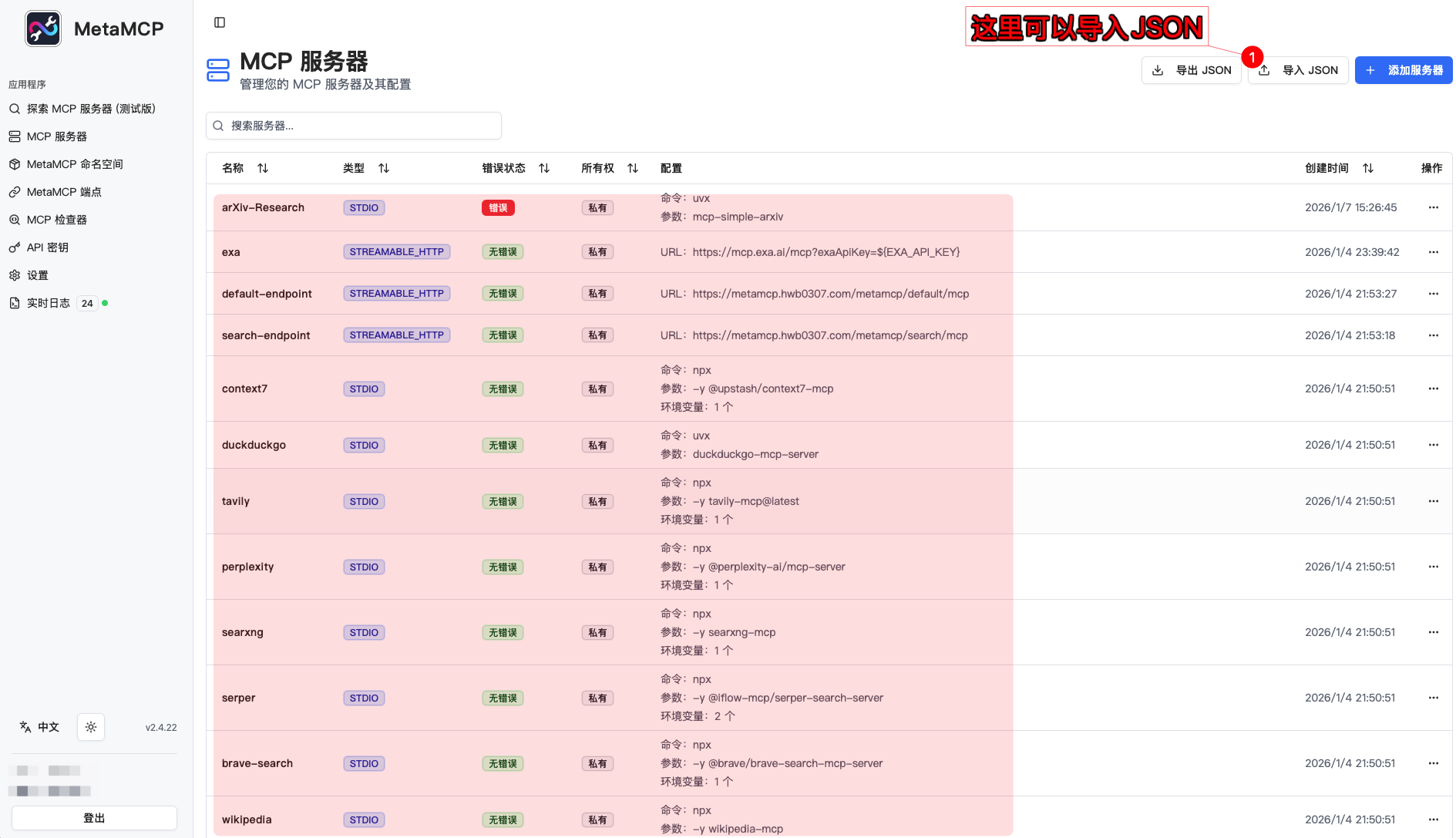Open actions menu for arXiv-Research row
This screenshot has width=1456, height=838.
(1434, 207)
